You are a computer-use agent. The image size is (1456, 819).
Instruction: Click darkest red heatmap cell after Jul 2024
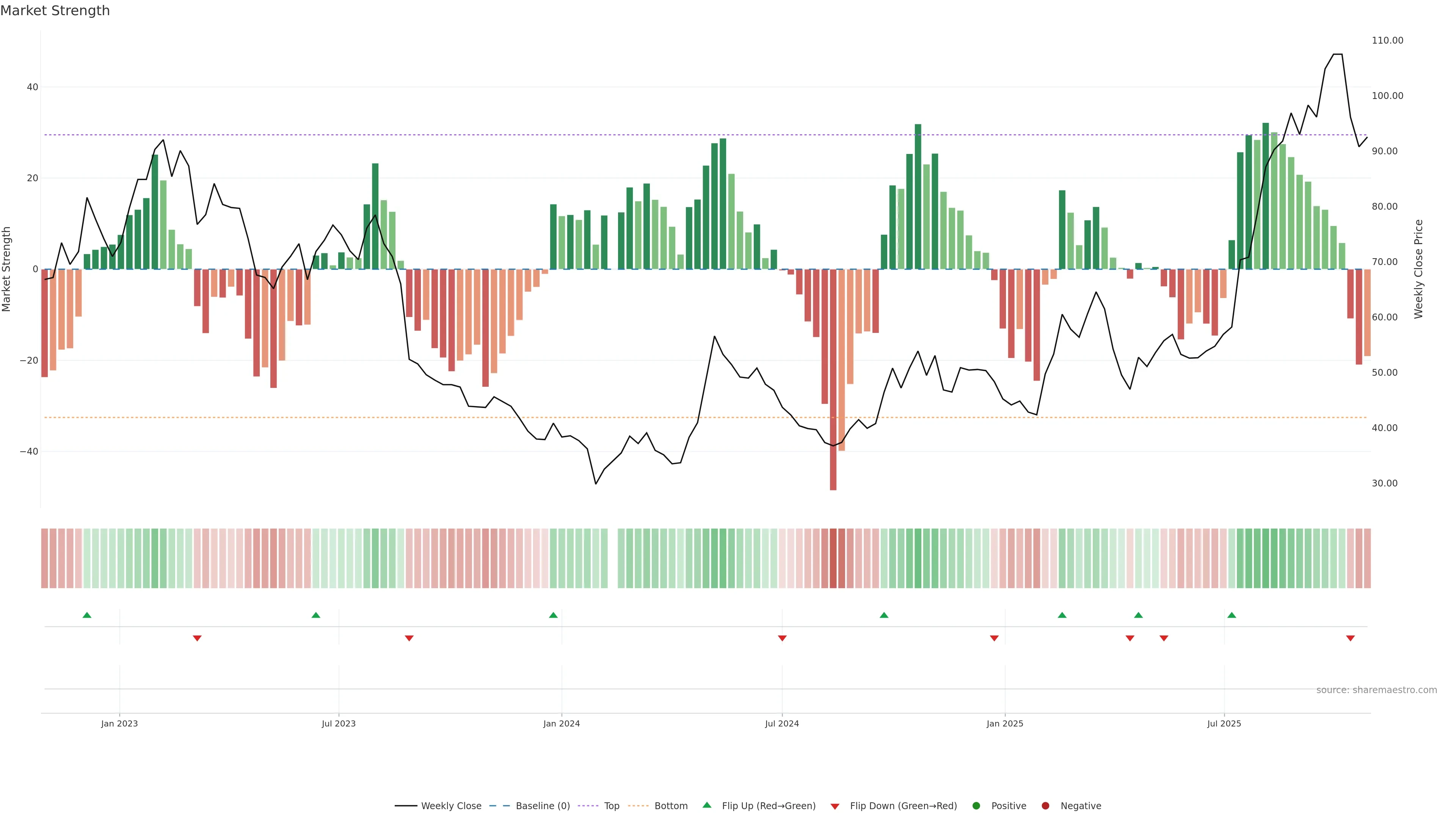833,559
